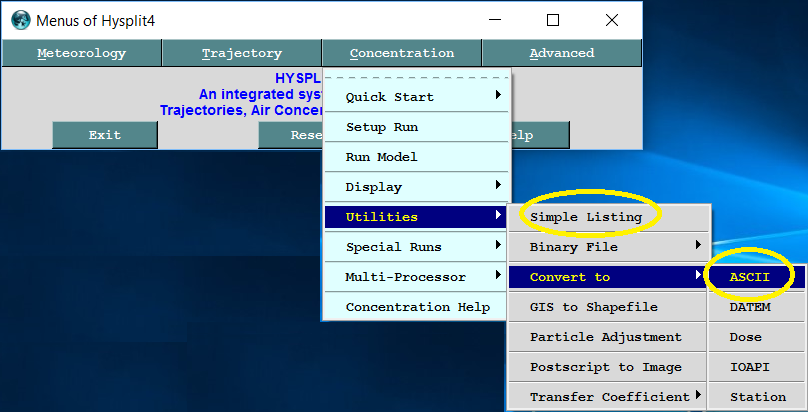Select IOAPI conversion option
Screen dimensions: 808x412
click(756, 367)
